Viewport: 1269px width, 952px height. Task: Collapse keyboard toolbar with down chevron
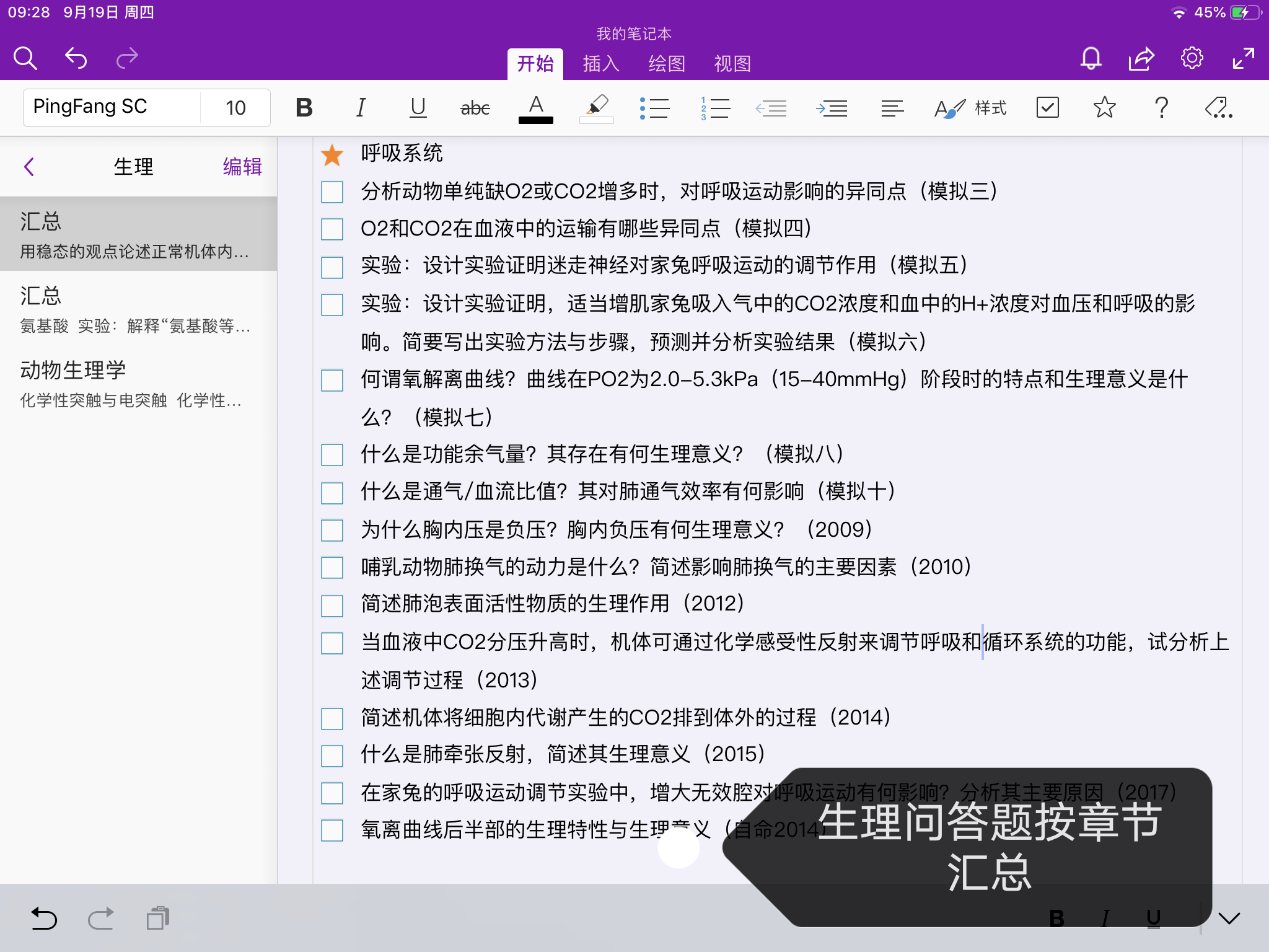(x=1229, y=918)
